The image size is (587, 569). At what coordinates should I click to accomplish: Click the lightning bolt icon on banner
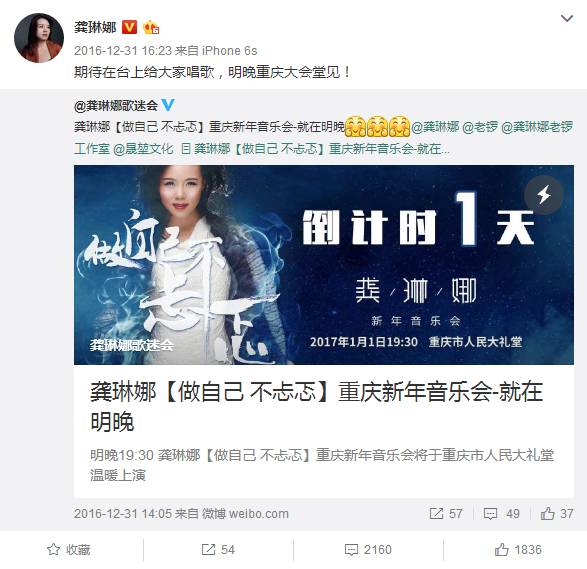pyautogui.click(x=543, y=195)
